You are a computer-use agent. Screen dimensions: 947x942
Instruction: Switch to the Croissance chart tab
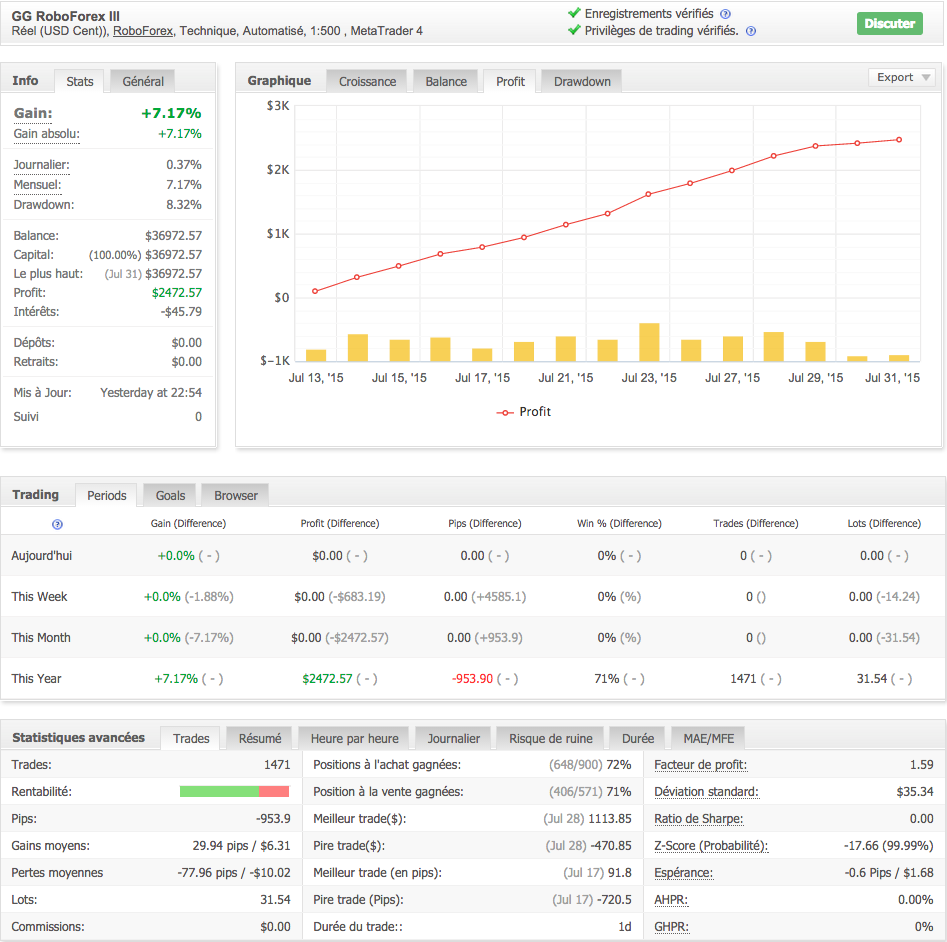tap(367, 81)
